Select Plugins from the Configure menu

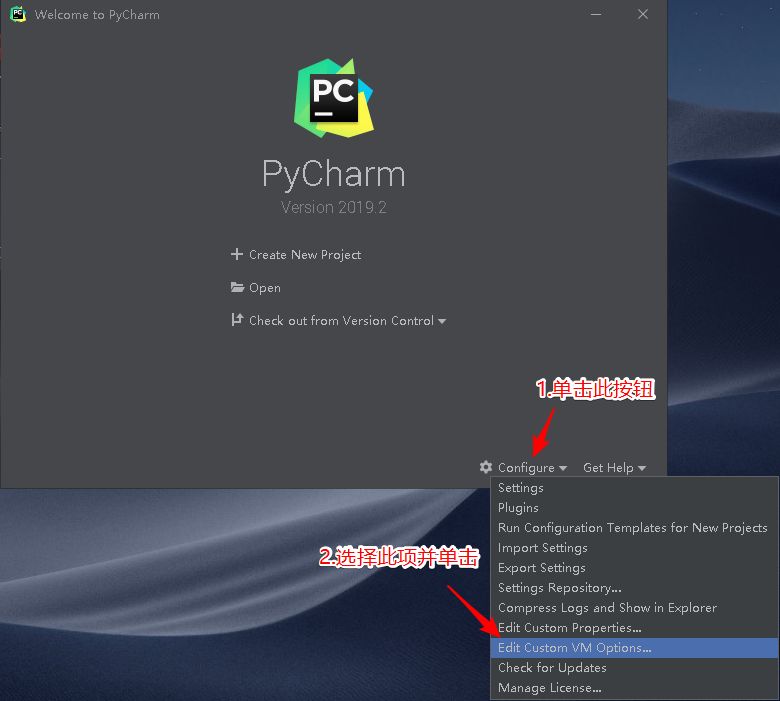click(634, 507)
